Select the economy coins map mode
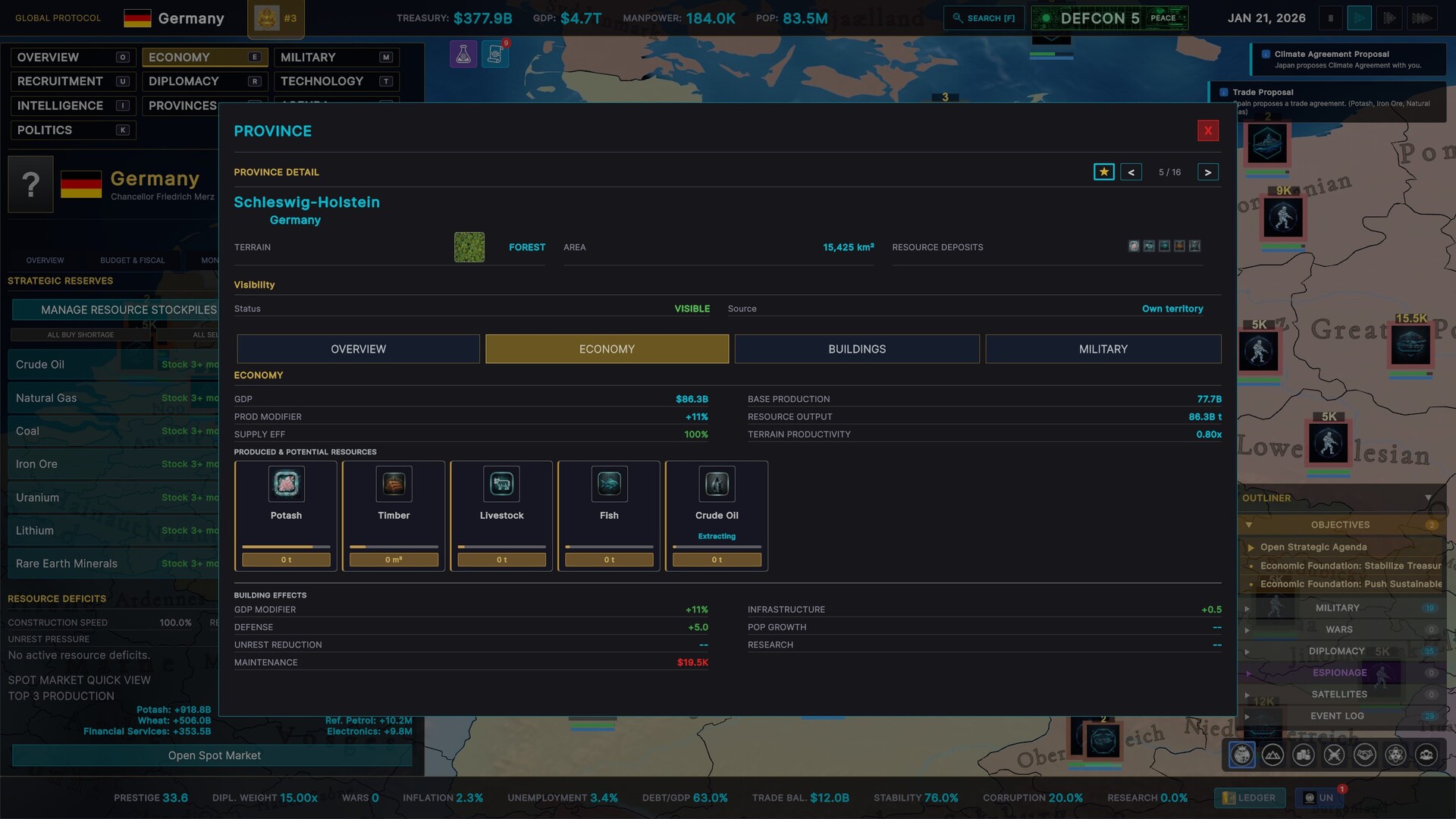 pos(1304,755)
